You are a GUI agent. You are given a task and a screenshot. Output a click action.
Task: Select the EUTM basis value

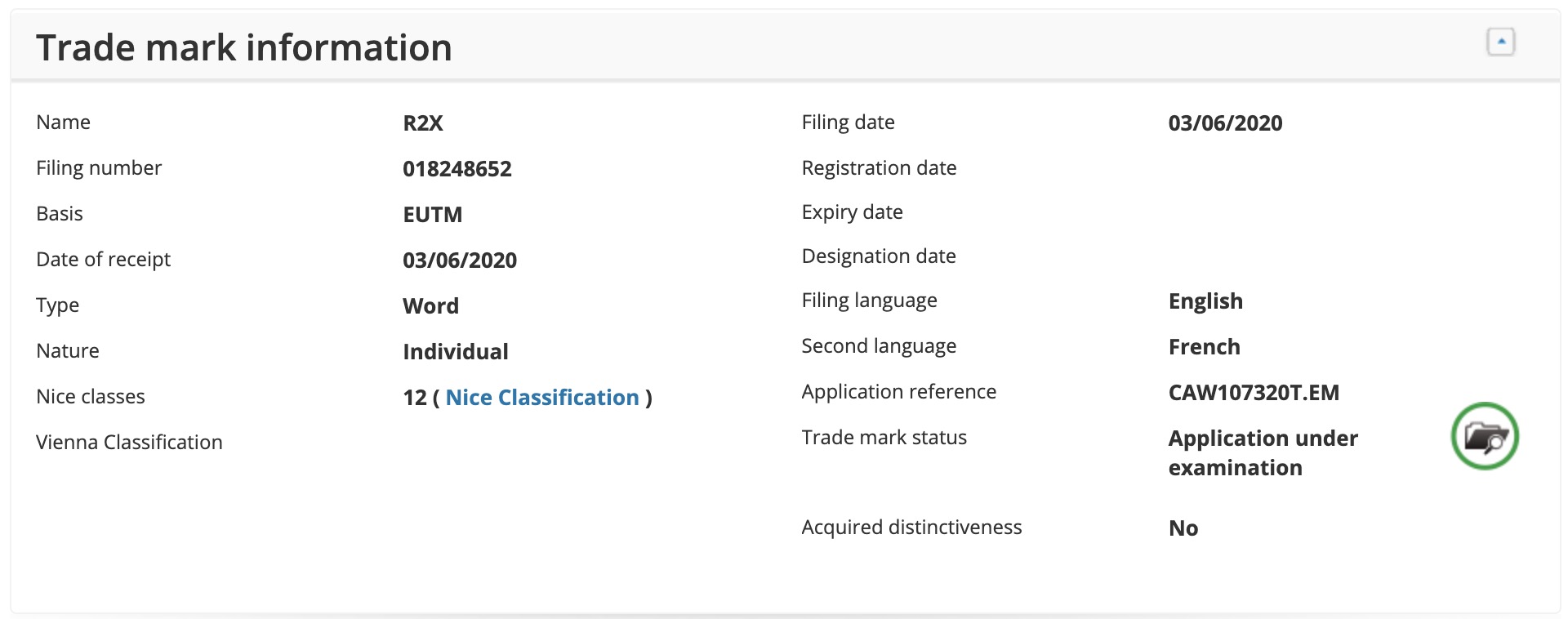tap(433, 215)
